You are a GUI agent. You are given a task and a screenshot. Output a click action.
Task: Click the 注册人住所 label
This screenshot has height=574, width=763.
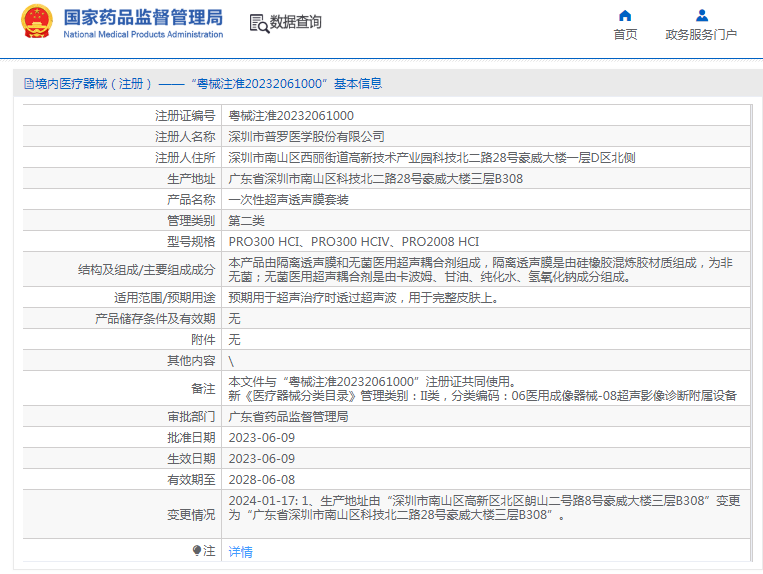pyautogui.click(x=185, y=158)
